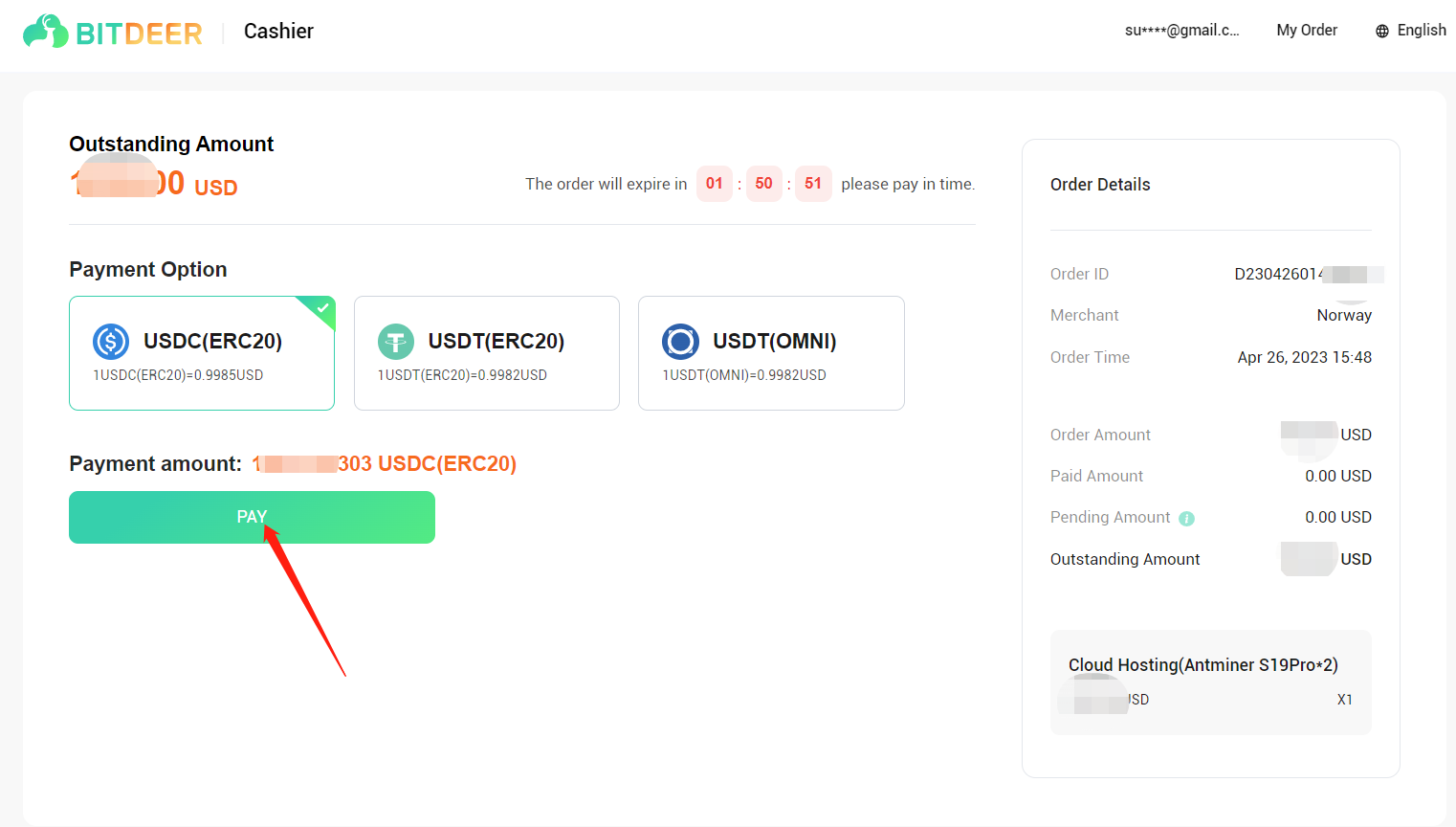Open My Order page
The width and height of the screenshot is (1456, 827).
(x=1307, y=31)
